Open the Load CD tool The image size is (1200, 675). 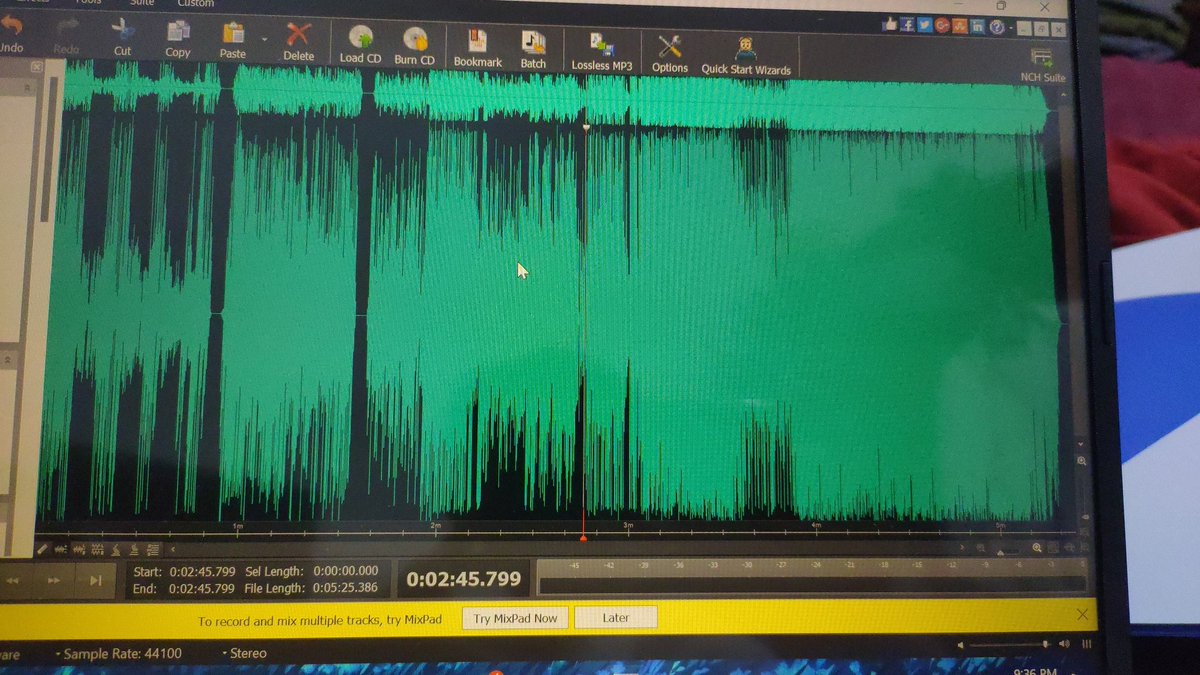click(360, 44)
